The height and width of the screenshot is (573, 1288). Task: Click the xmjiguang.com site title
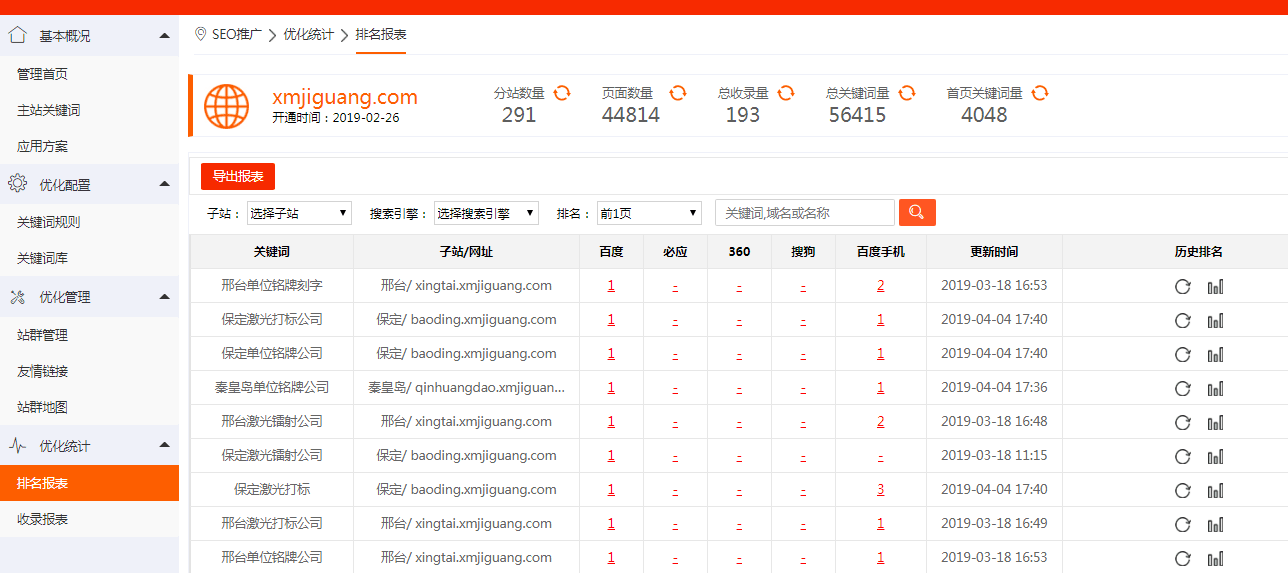[345, 97]
